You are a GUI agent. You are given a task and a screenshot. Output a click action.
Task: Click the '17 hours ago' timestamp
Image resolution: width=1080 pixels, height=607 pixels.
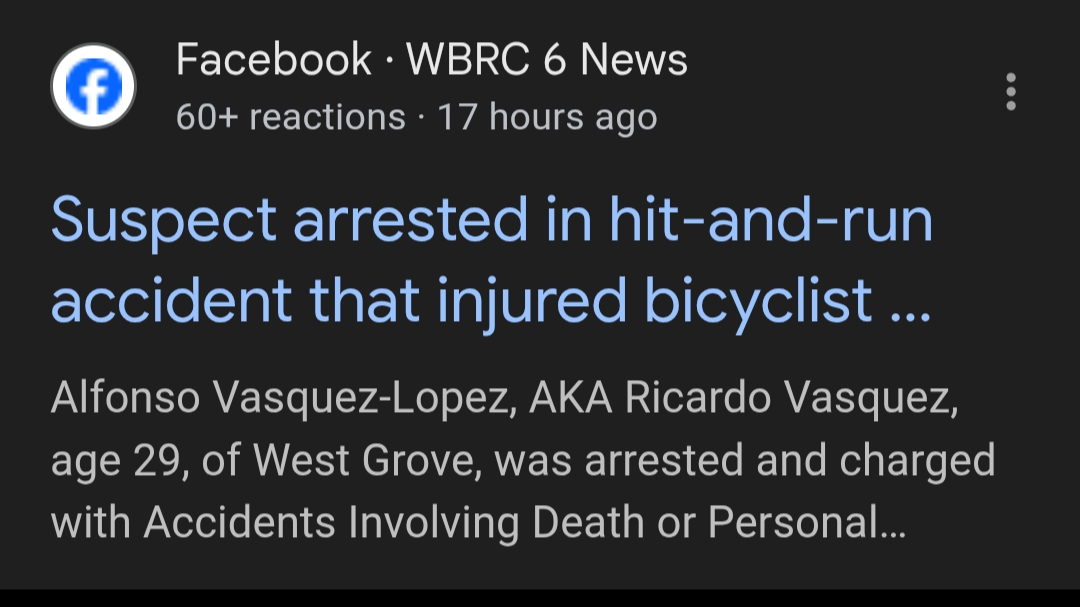click(x=547, y=118)
